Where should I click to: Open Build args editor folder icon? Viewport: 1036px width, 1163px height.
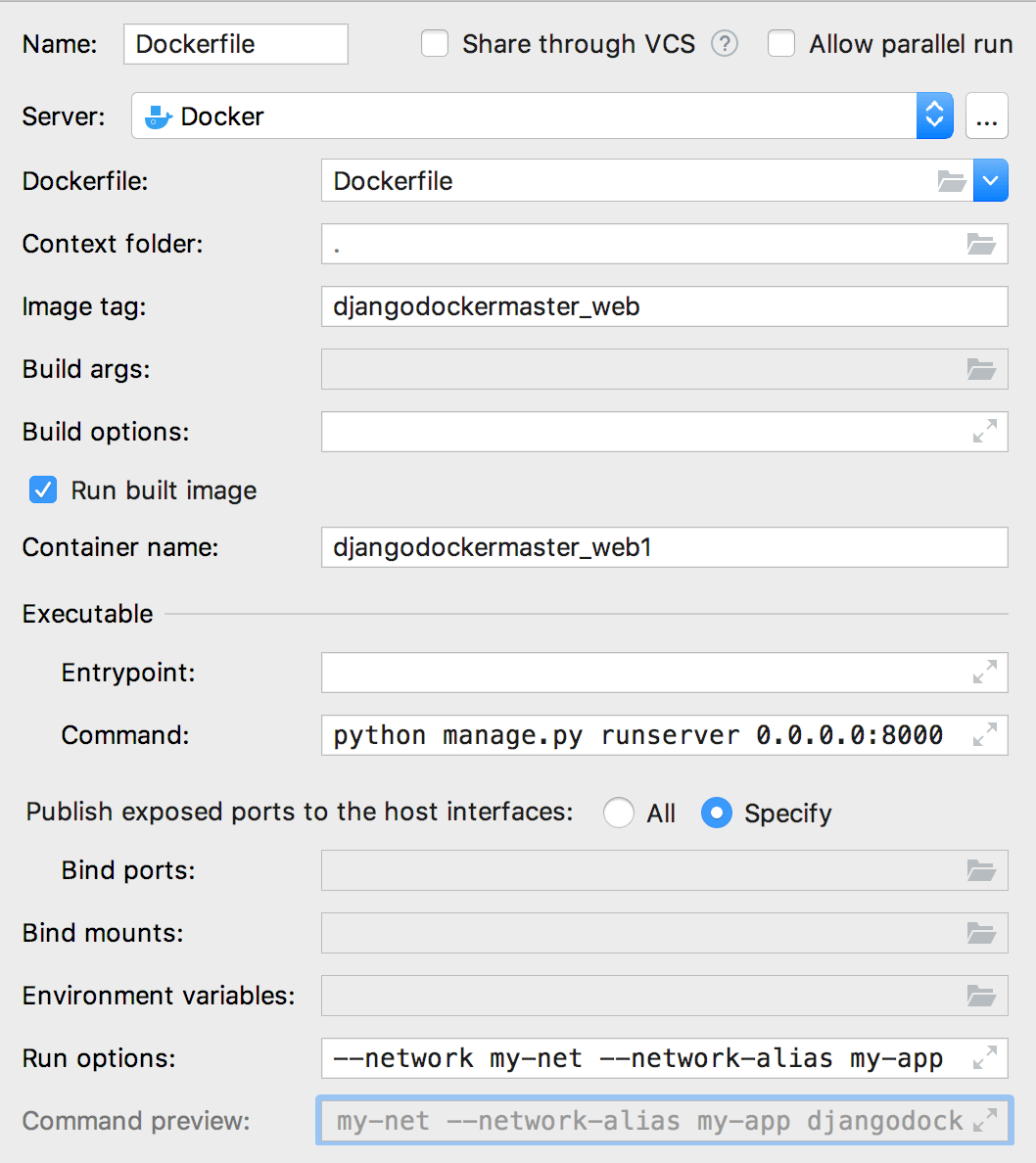tap(981, 369)
